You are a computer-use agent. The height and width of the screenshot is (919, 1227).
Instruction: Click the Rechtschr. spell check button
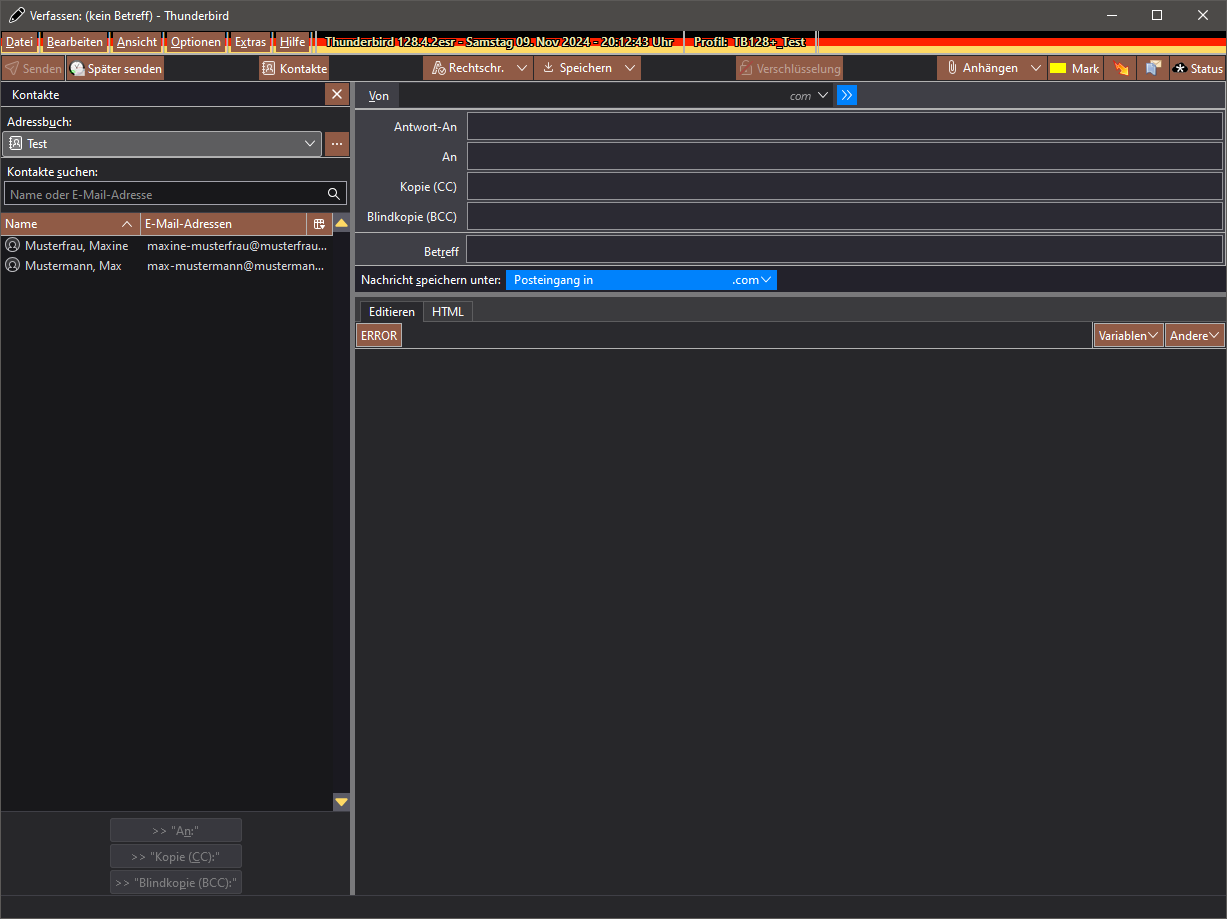(x=468, y=69)
